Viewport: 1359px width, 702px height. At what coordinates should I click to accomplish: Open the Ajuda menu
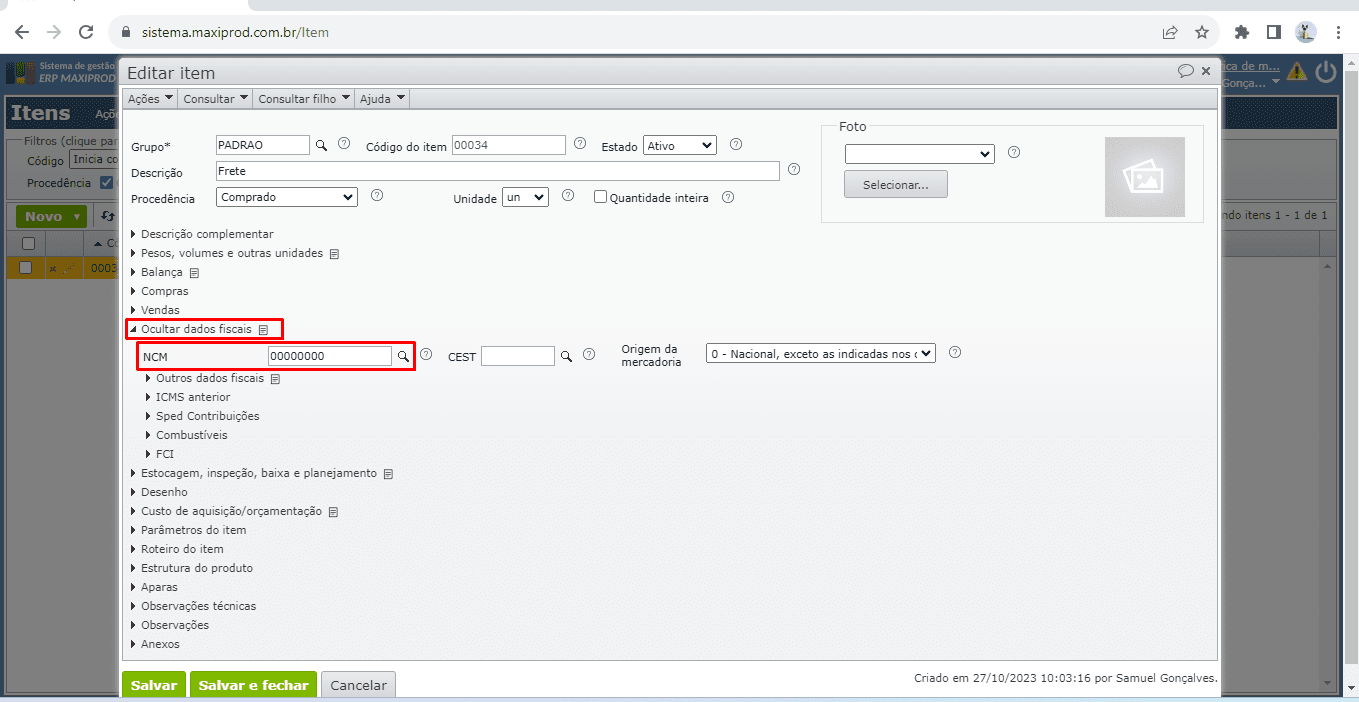382,99
